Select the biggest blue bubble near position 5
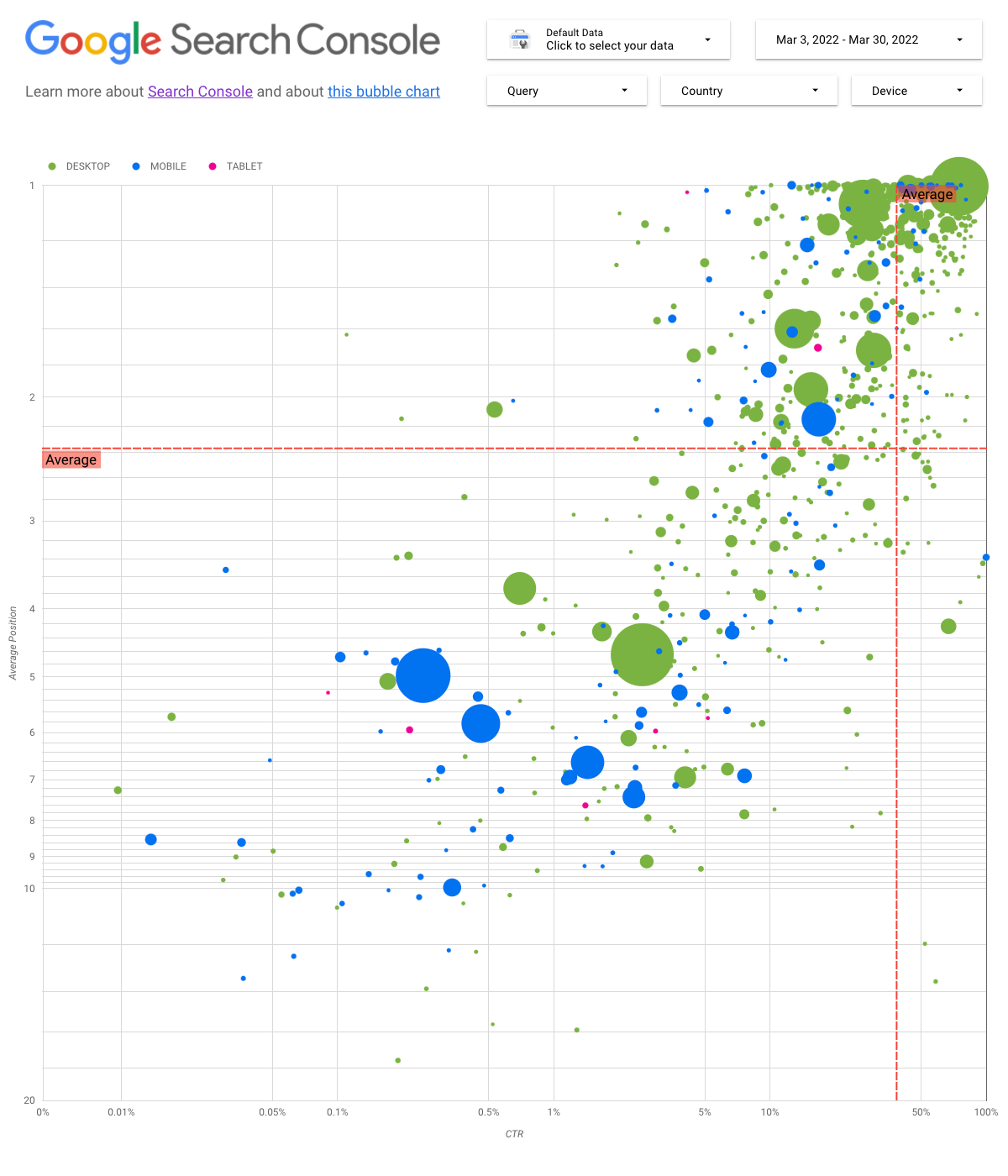Viewport: 1008px width, 1176px height. (423, 675)
